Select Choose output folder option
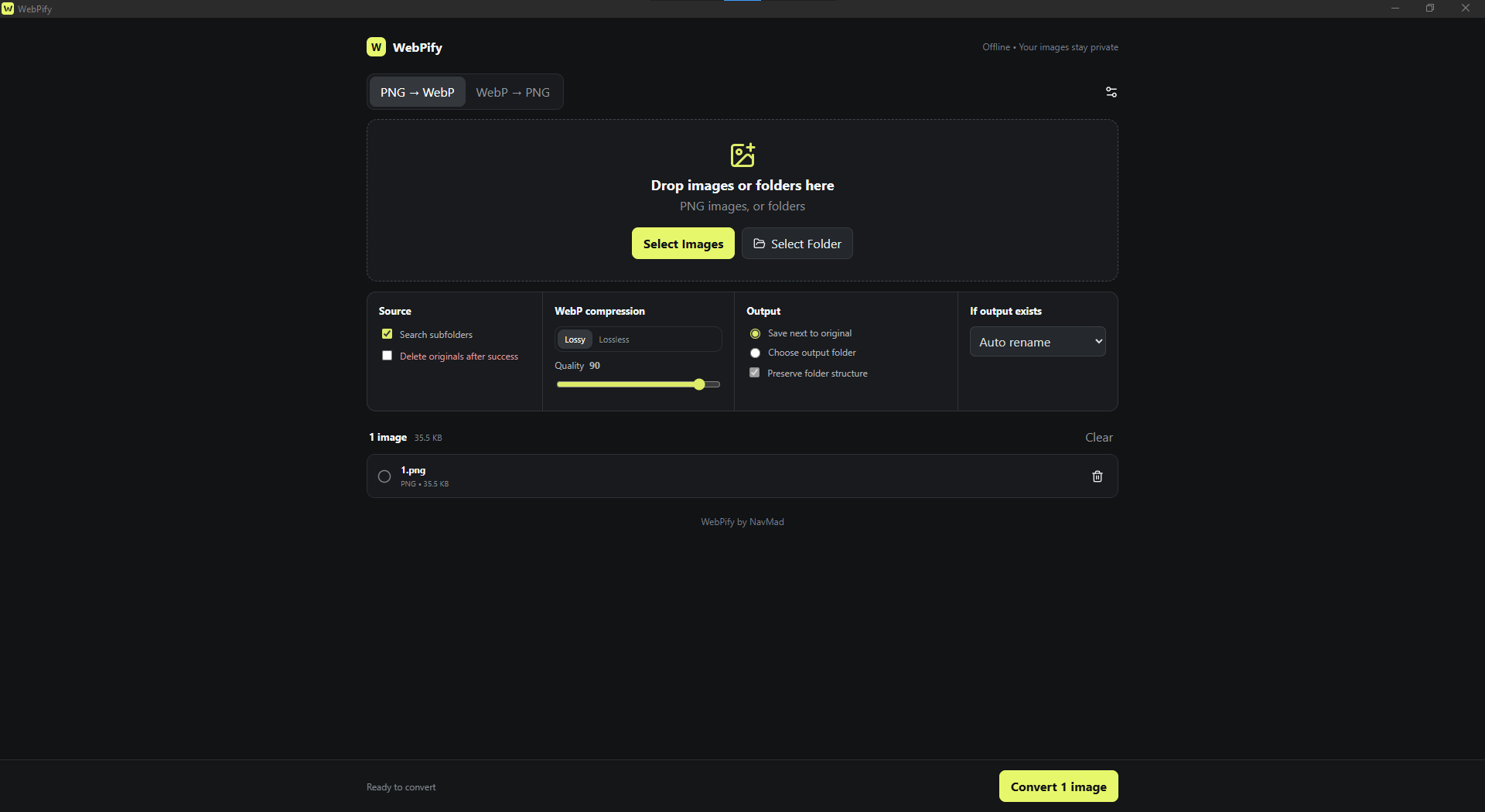This screenshot has height=812, width=1485. point(755,353)
